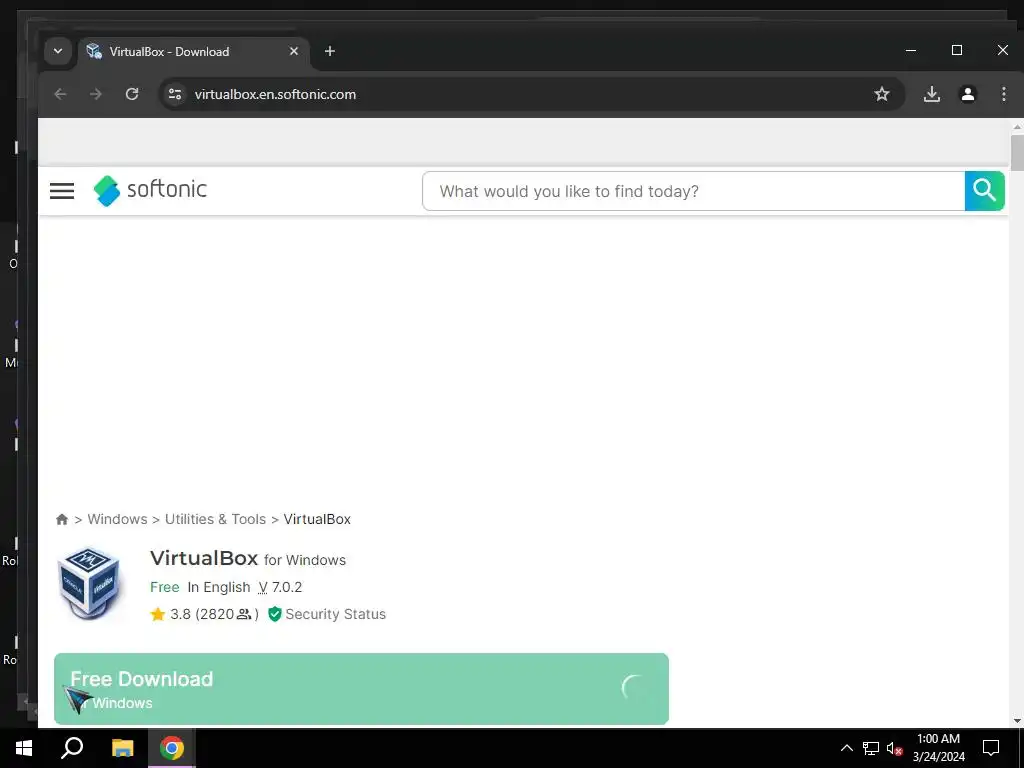Click the VirtualBox for Windows title
This screenshot has width=1024, height=768.
coord(248,559)
